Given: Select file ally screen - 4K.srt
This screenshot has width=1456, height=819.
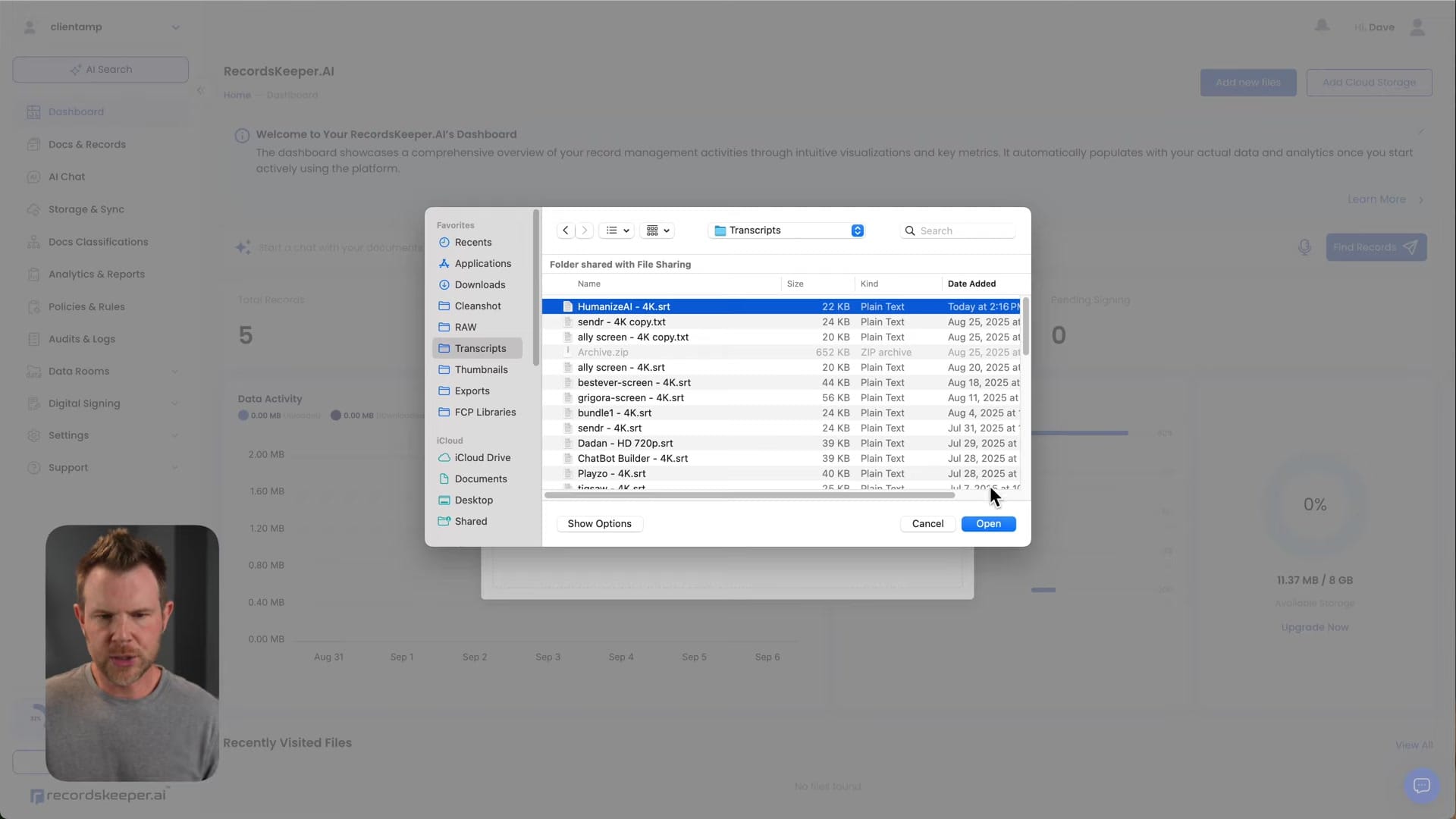Looking at the screenshot, I should point(781,368).
